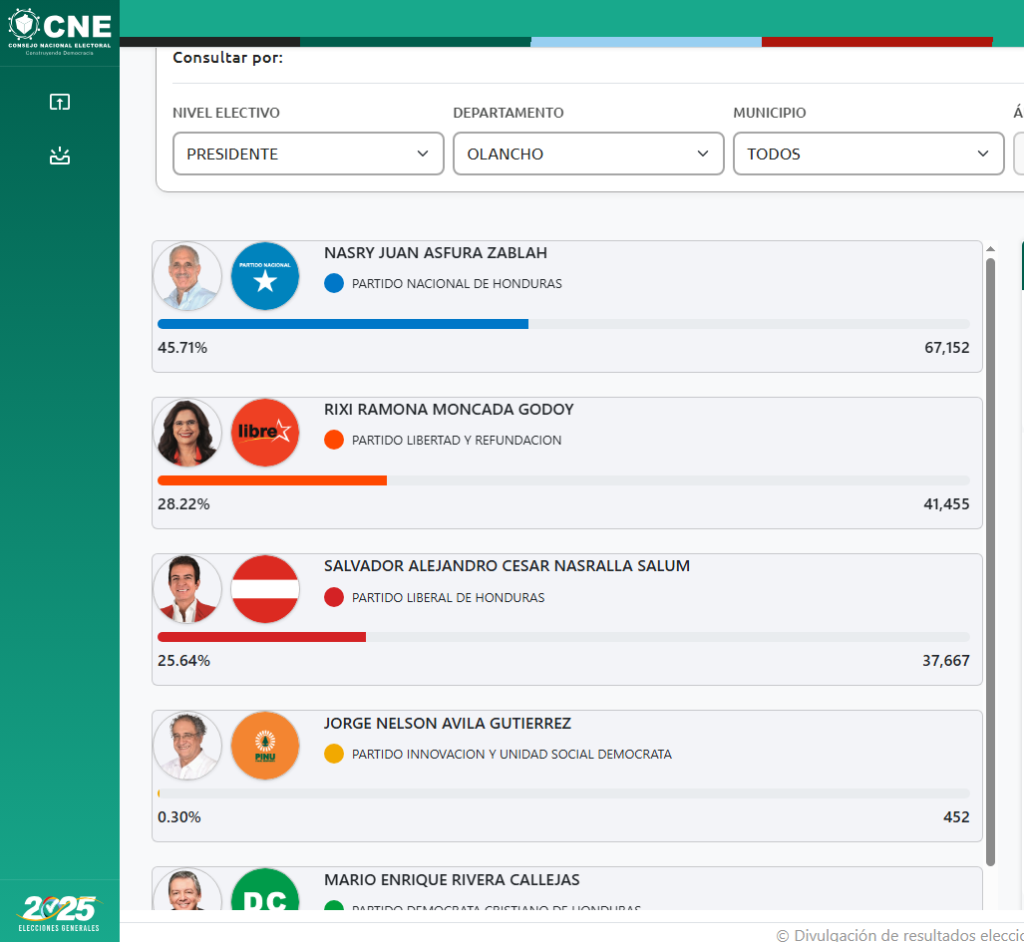Click the DC green party logo

(265, 890)
